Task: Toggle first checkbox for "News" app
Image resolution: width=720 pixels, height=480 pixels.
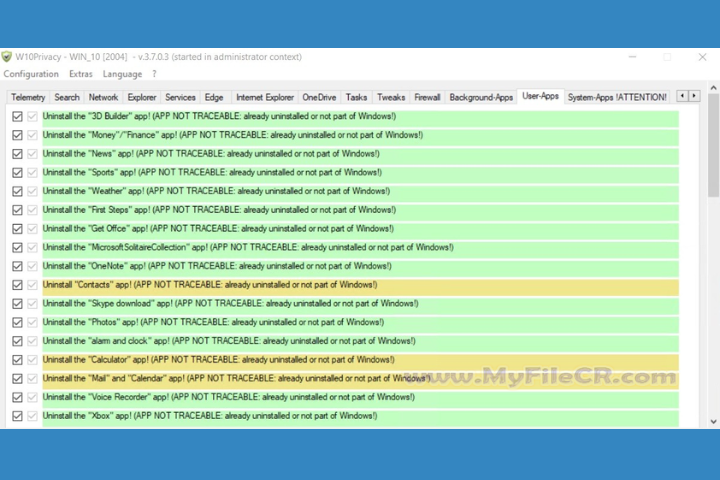Action: point(17,154)
